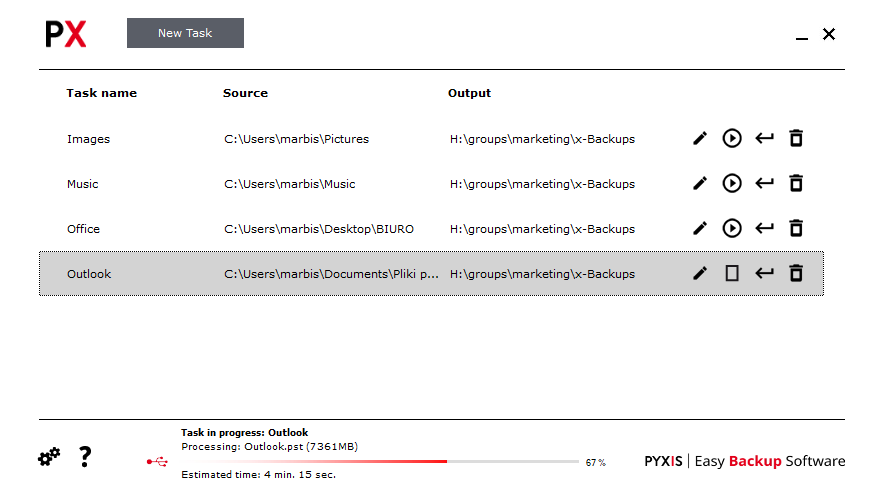
Task: Restore the Images task backup
Action: click(x=764, y=138)
